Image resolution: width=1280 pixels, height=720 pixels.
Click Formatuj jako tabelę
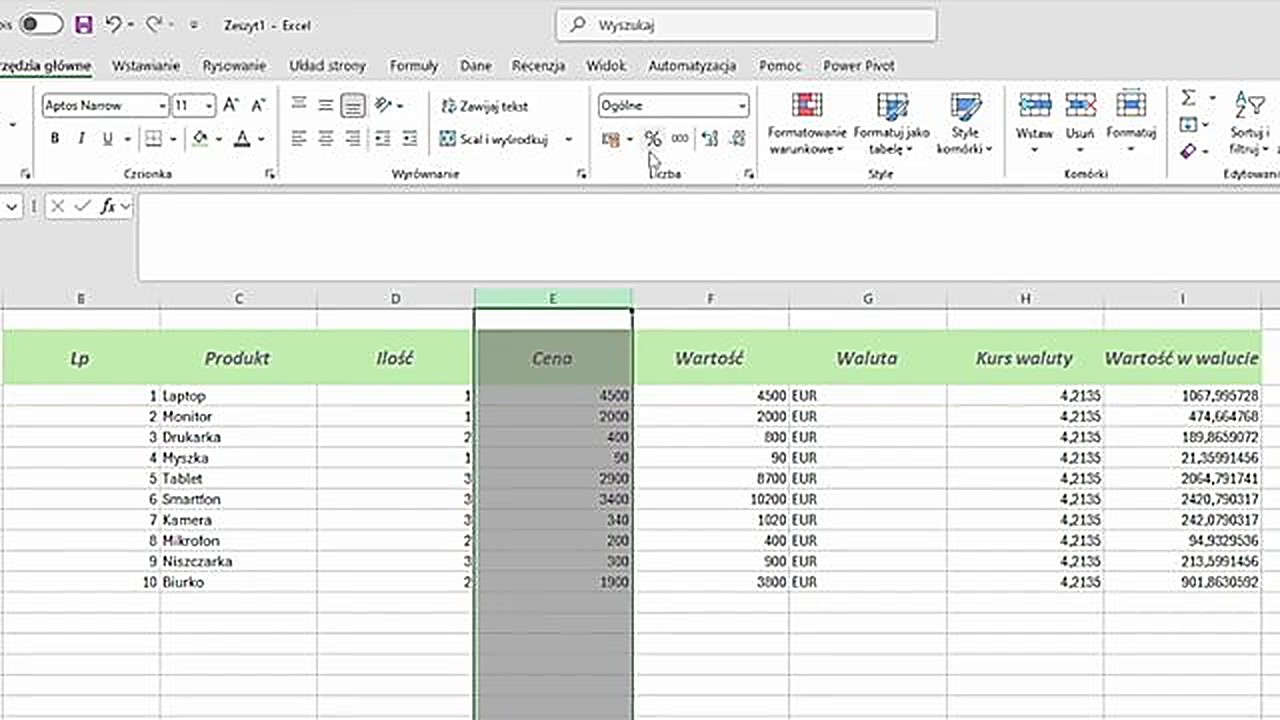pyautogui.click(x=892, y=124)
